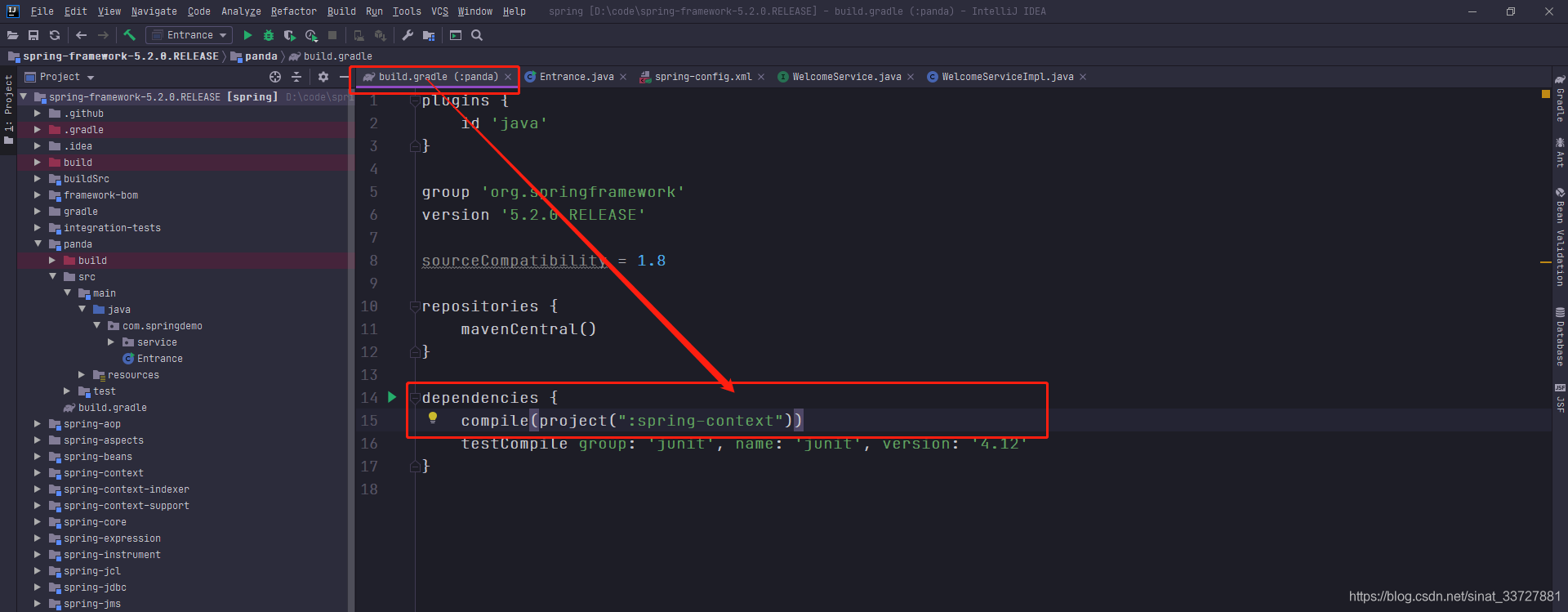Synchronize project with the refresh icon
Image resolution: width=1568 pixels, height=612 pixels.
pyautogui.click(x=55, y=35)
